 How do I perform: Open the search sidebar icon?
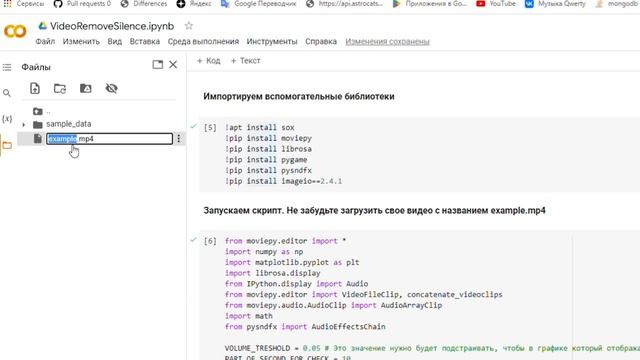[x=7, y=93]
